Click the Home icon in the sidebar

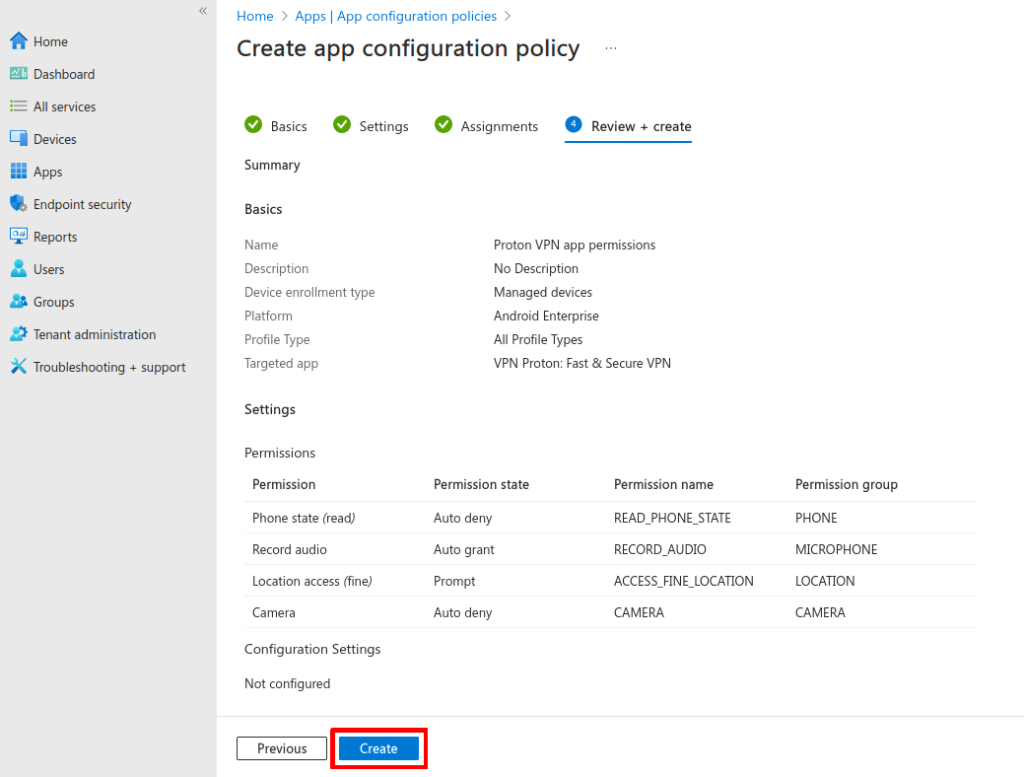click(18, 41)
